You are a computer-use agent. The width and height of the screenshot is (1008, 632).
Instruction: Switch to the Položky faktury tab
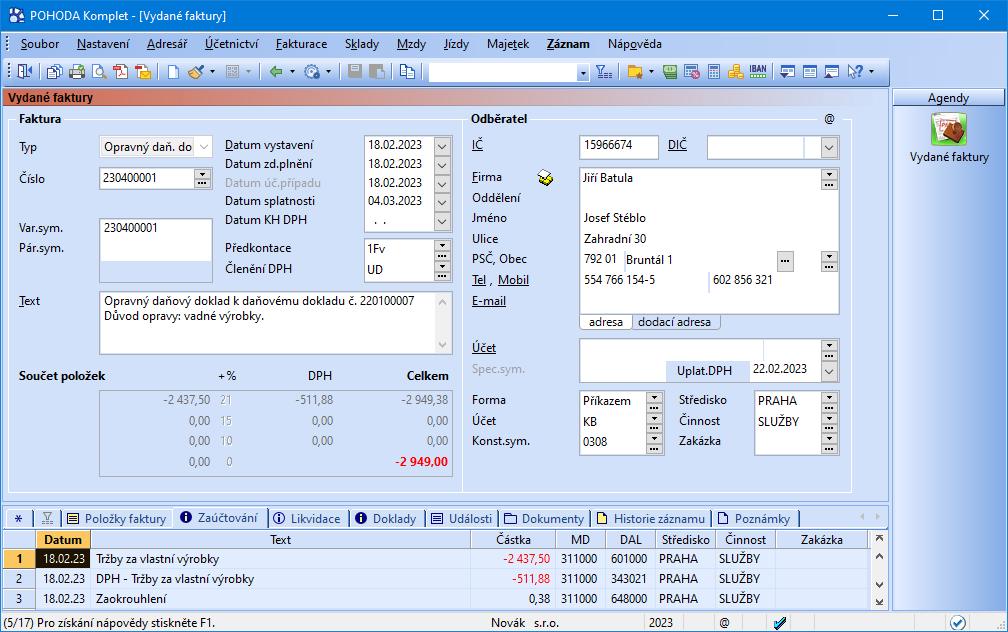click(117, 518)
